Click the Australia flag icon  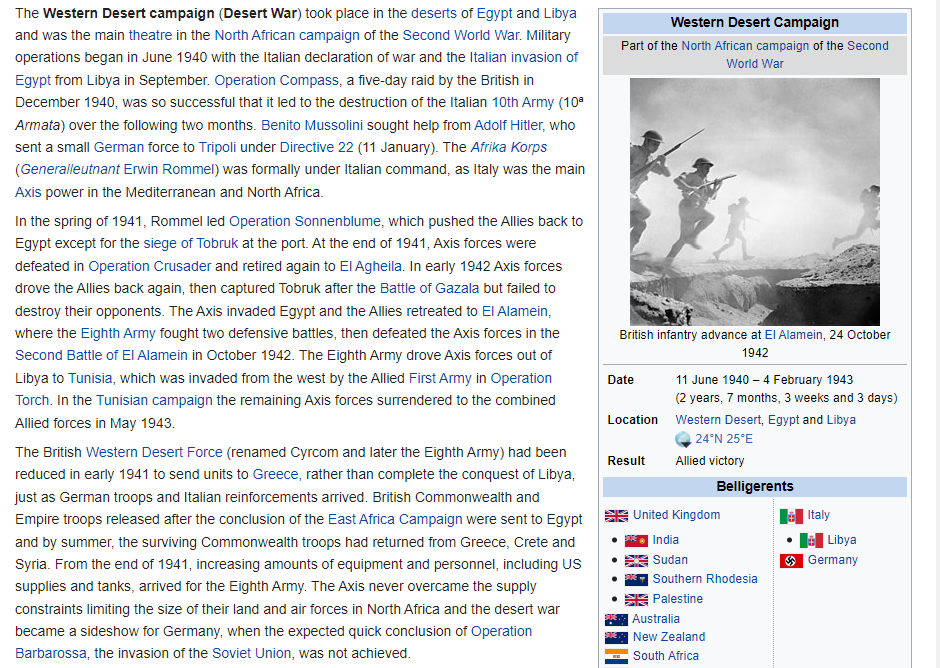coord(616,620)
